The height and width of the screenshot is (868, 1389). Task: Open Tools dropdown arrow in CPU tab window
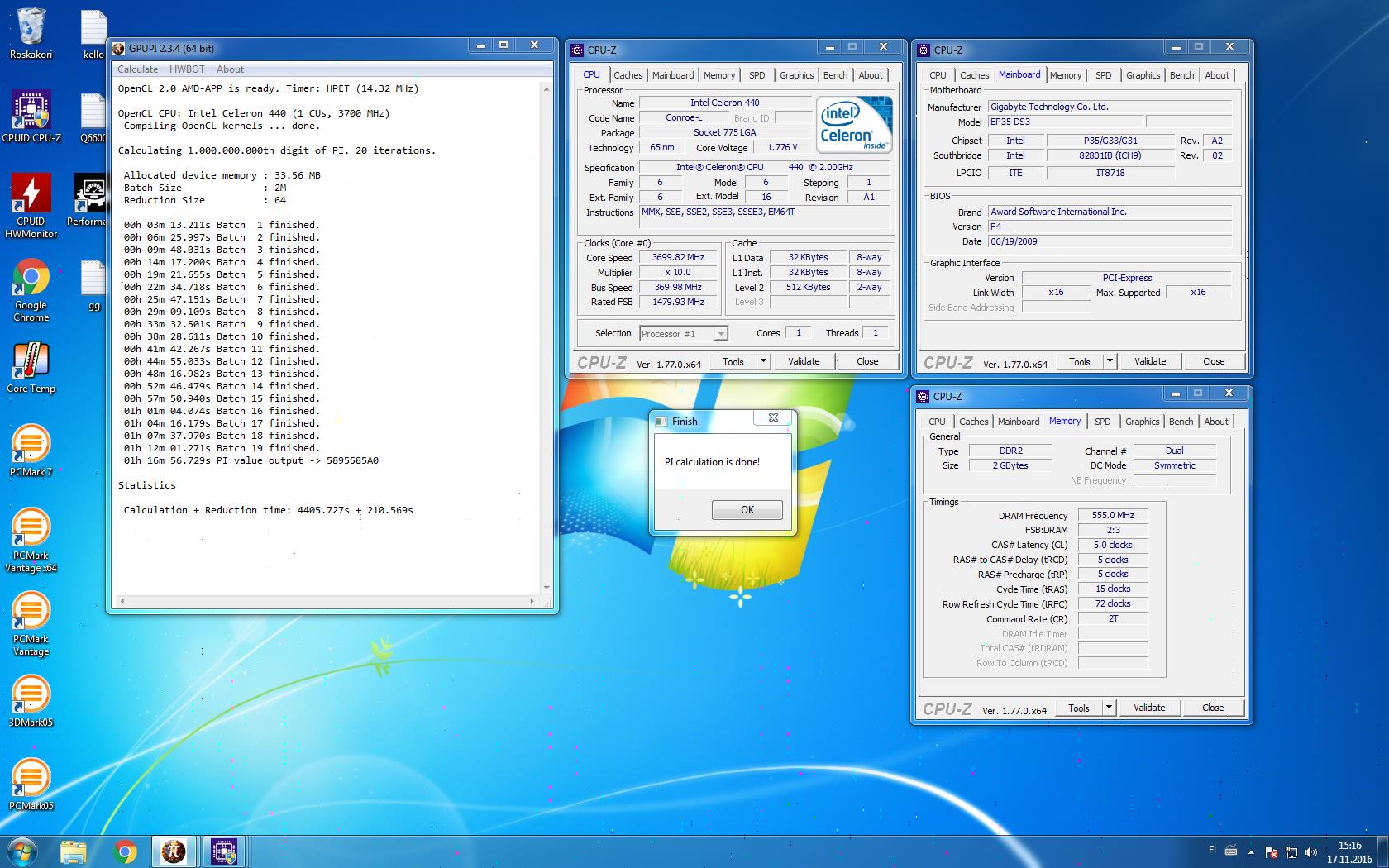(763, 361)
